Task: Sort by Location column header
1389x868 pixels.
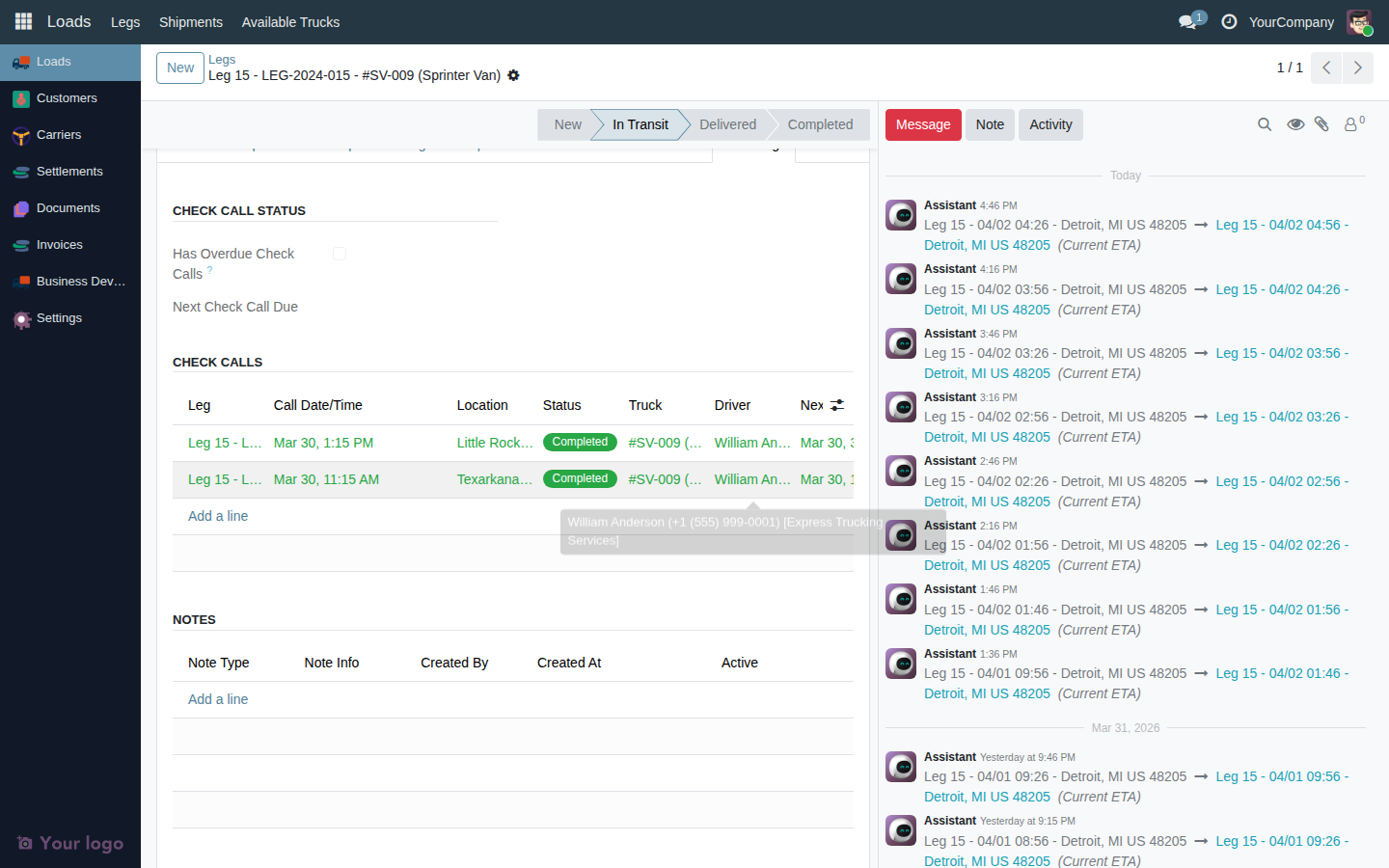Action: (482, 405)
